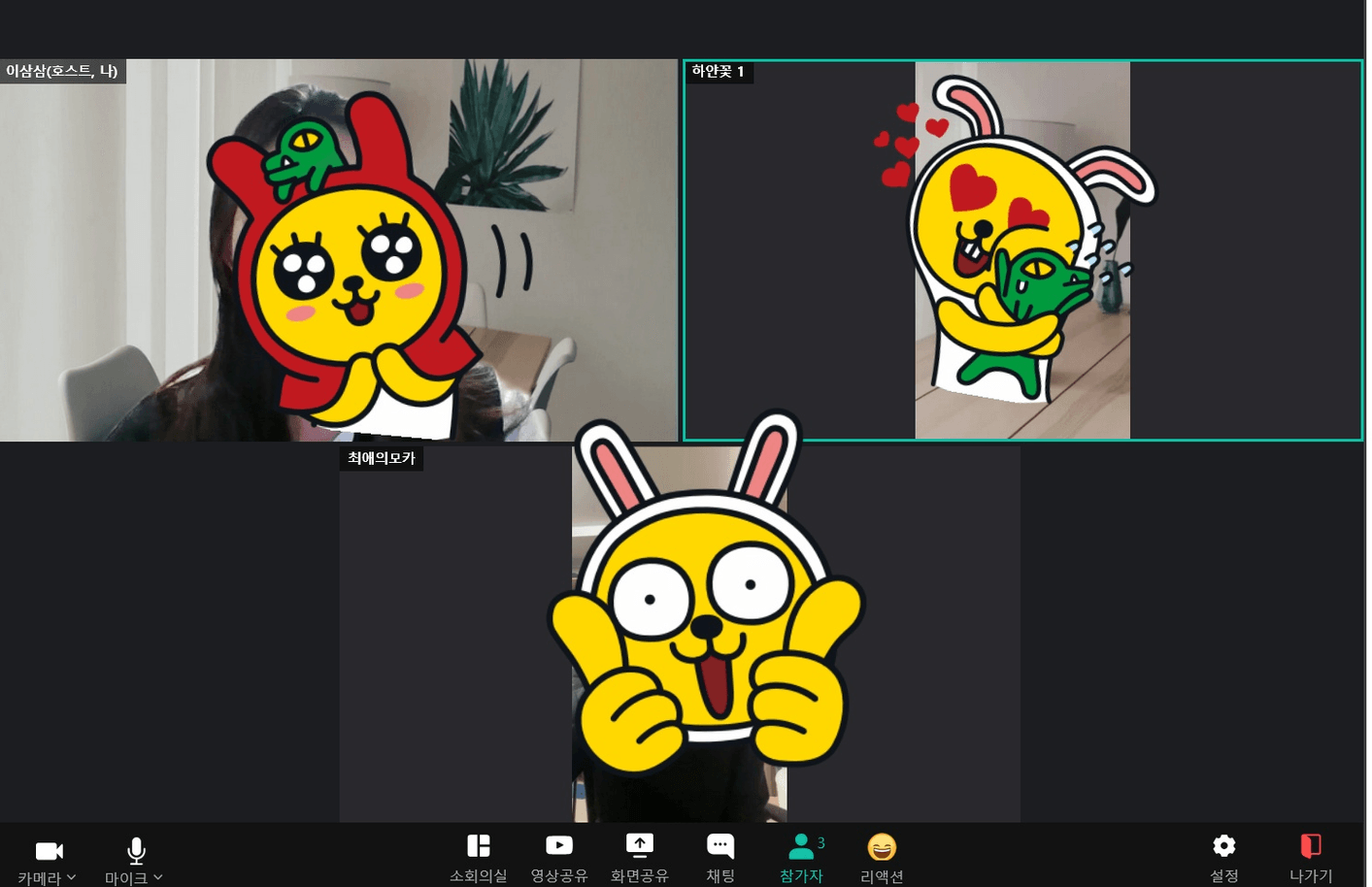Select 최애의모카 video tile
Viewport: 1372px width, 887px height.
(680, 634)
